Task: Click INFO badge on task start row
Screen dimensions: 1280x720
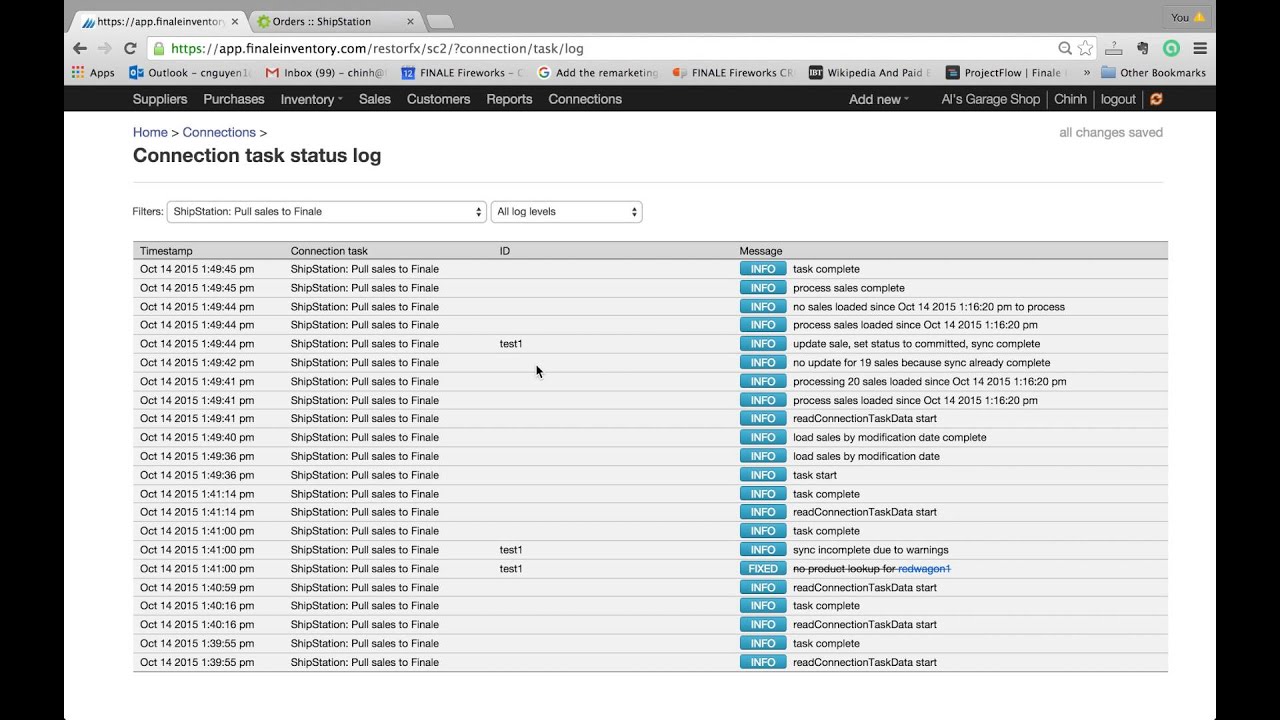Action: pyautogui.click(x=763, y=475)
